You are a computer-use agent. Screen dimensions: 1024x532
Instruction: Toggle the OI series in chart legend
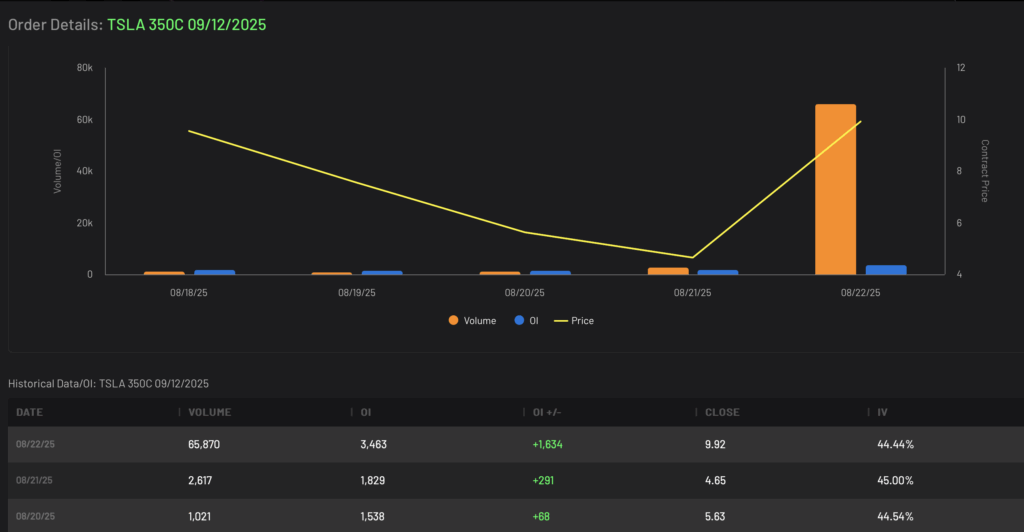pos(526,321)
